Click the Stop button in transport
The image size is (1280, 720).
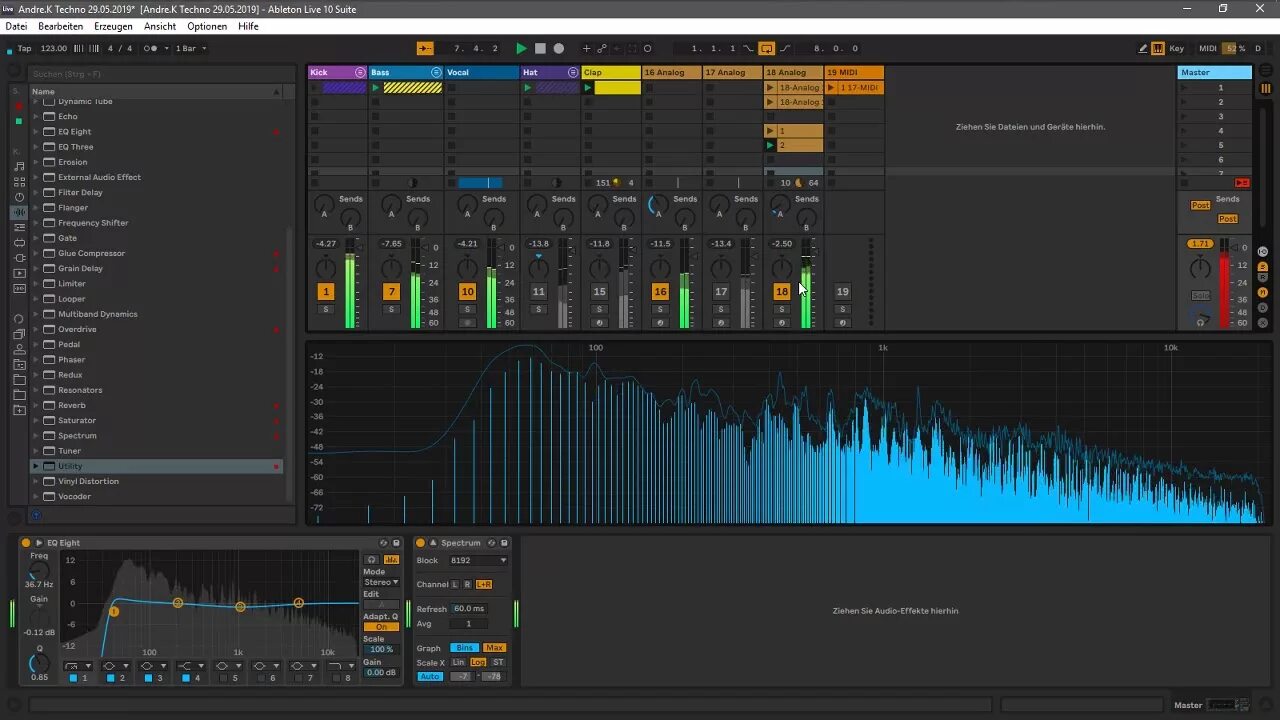coord(540,48)
